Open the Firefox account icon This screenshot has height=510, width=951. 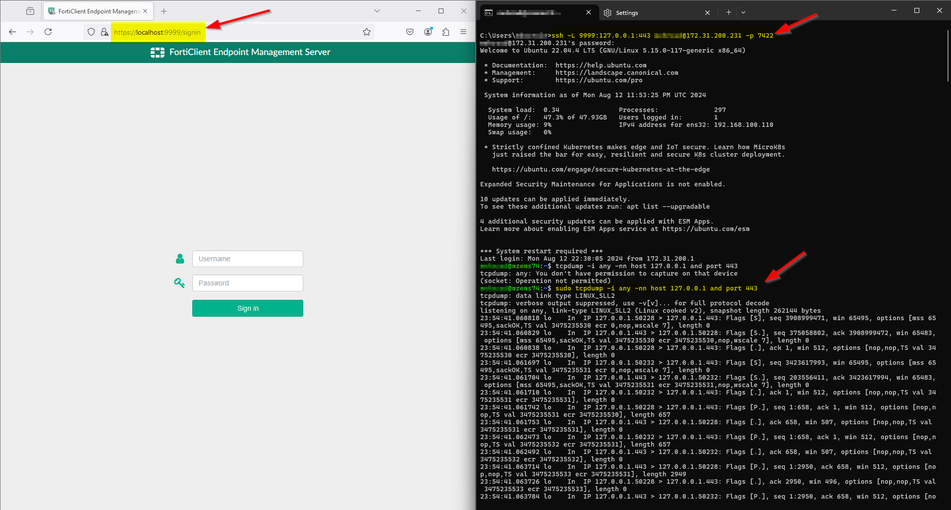click(428, 32)
